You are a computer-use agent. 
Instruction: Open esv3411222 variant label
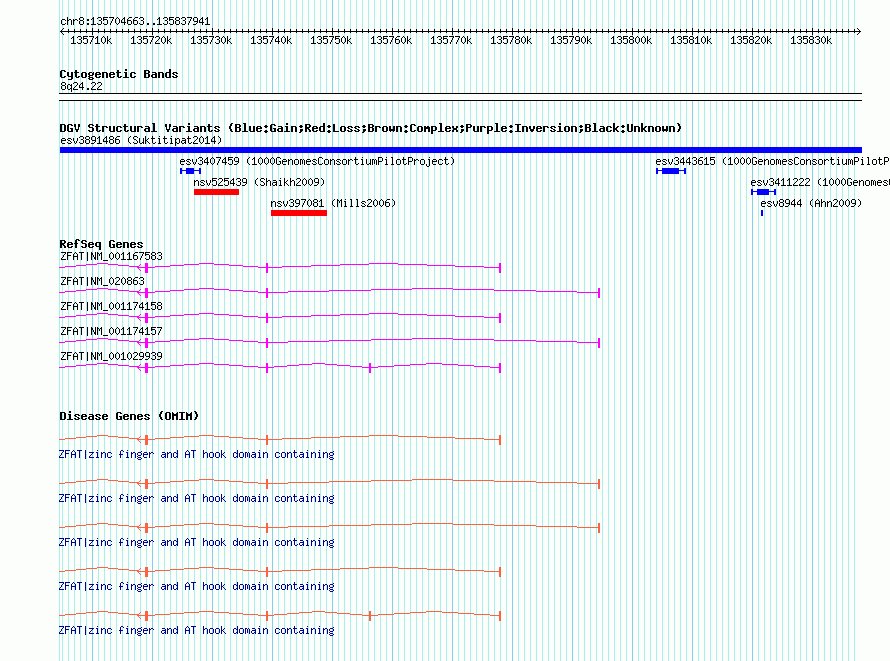[820, 182]
